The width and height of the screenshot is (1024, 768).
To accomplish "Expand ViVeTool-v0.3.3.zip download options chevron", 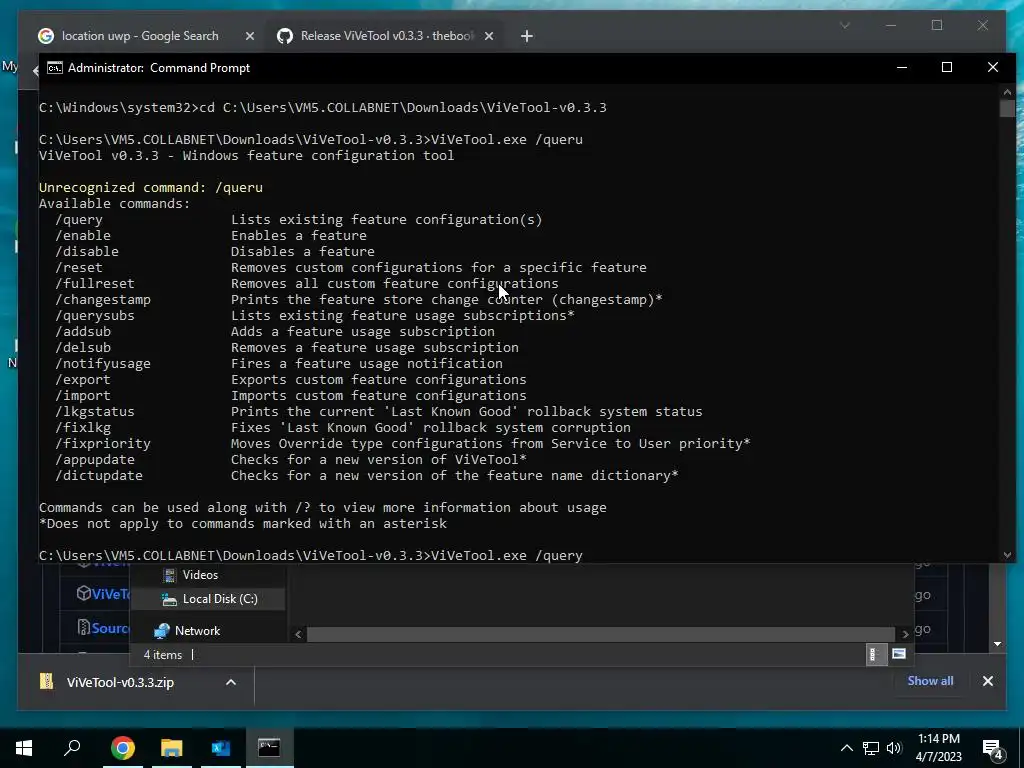I will [231, 682].
